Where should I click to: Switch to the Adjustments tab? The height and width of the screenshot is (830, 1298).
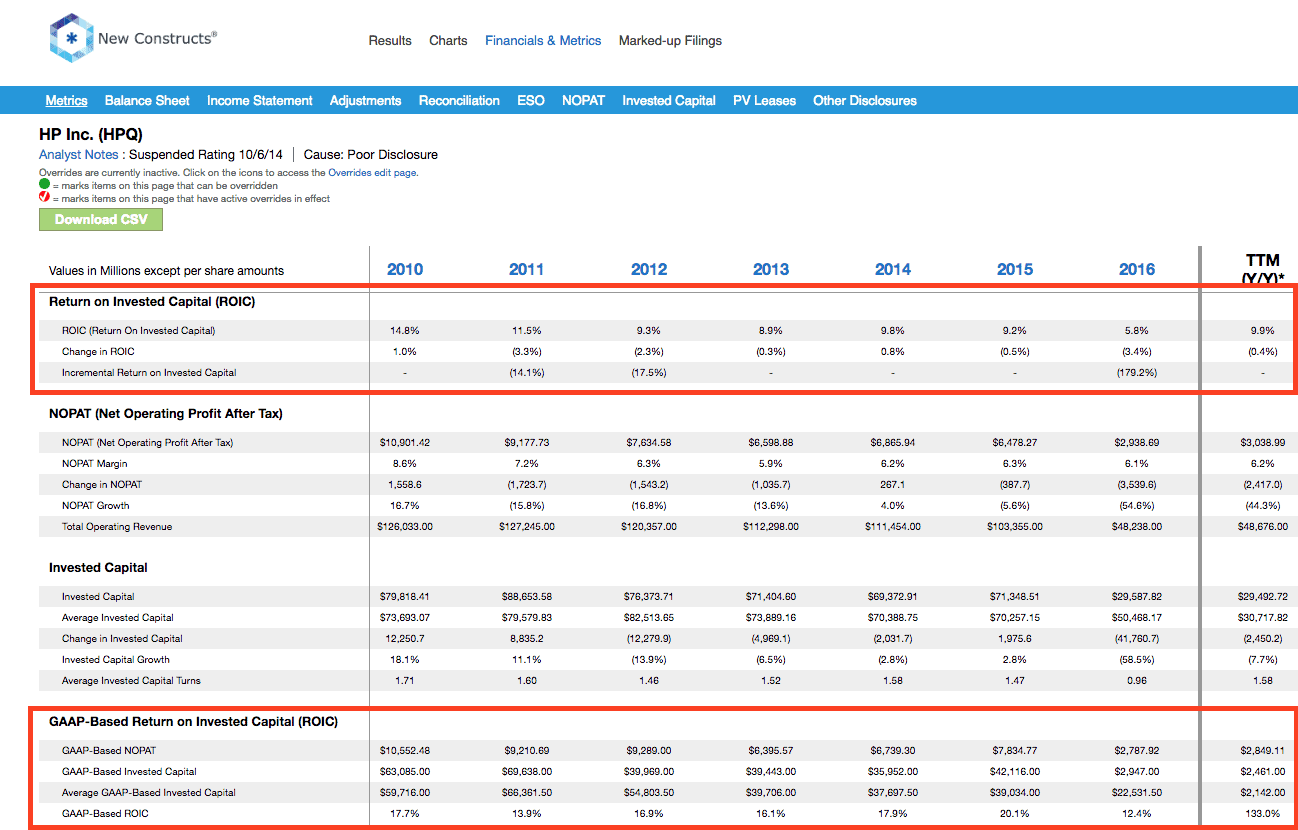[365, 100]
